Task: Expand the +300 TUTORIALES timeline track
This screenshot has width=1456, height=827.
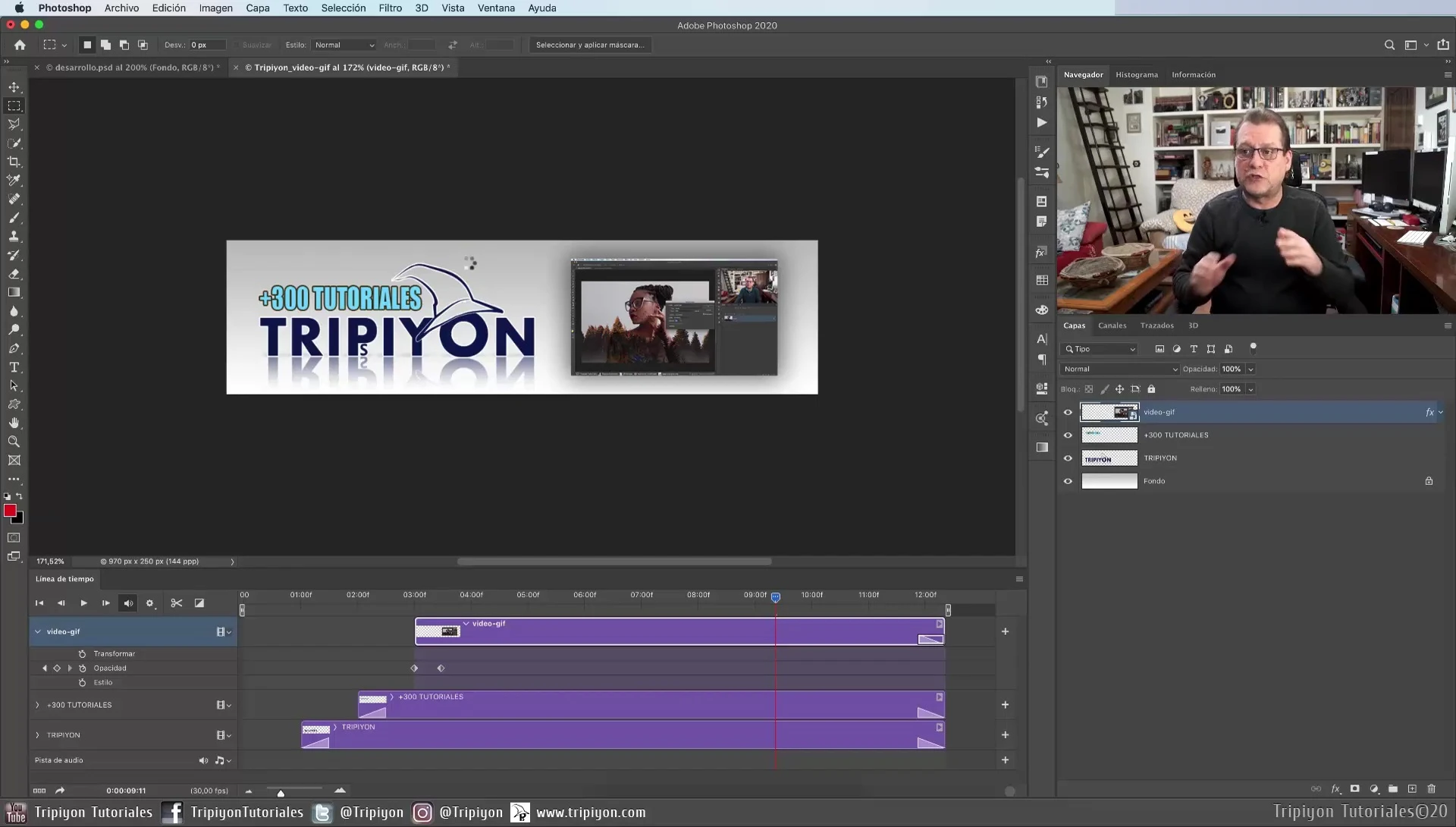Action: pos(37,705)
